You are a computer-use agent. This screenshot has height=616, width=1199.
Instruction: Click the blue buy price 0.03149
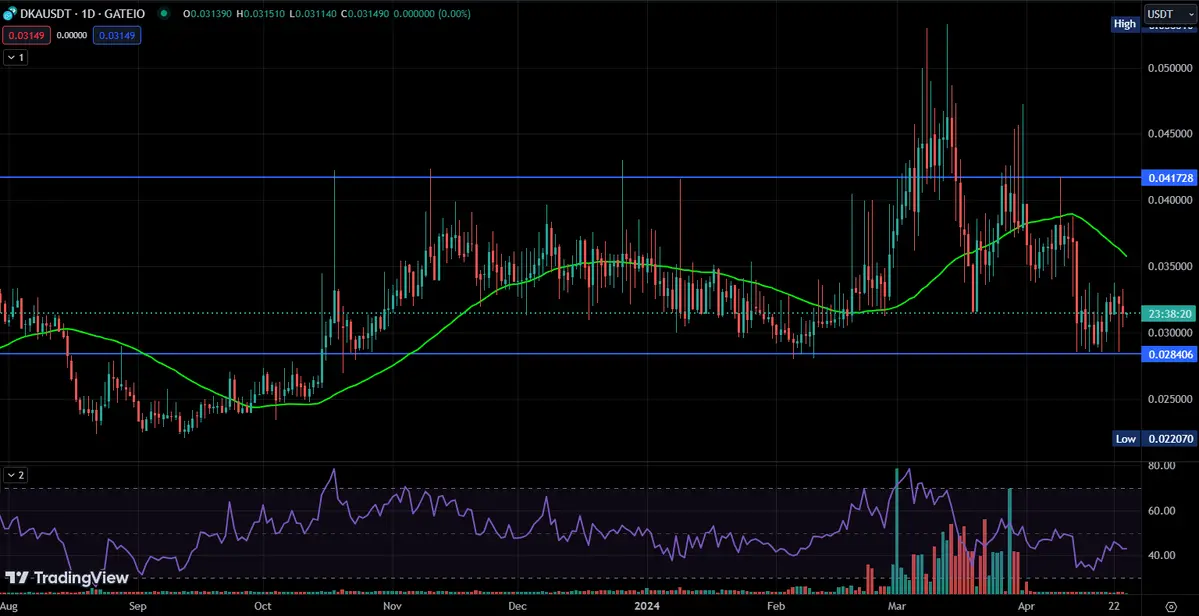click(117, 35)
